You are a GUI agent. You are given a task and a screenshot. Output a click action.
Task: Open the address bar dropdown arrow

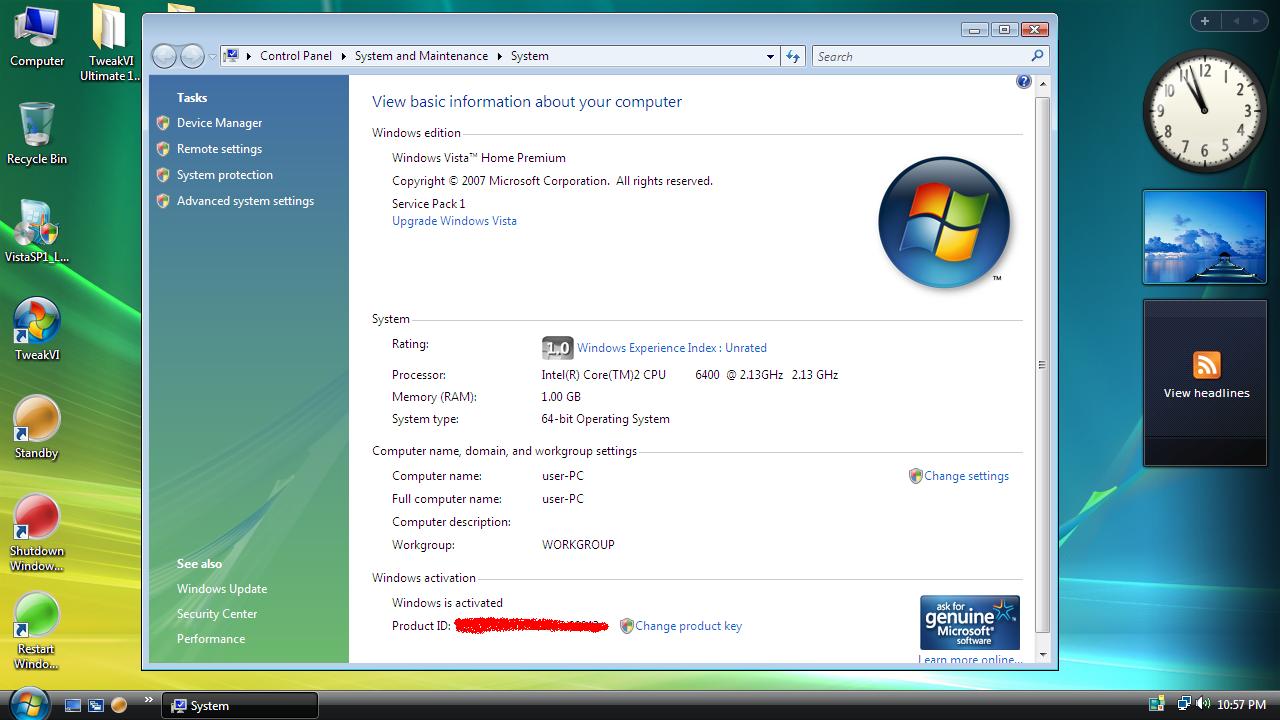769,56
